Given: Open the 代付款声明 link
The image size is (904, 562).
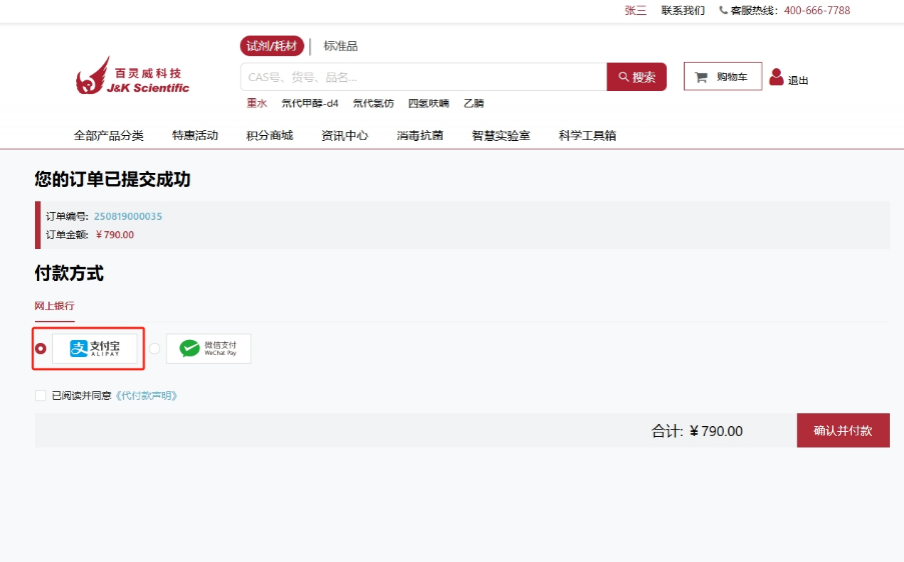Looking at the screenshot, I should (x=146, y=396).
